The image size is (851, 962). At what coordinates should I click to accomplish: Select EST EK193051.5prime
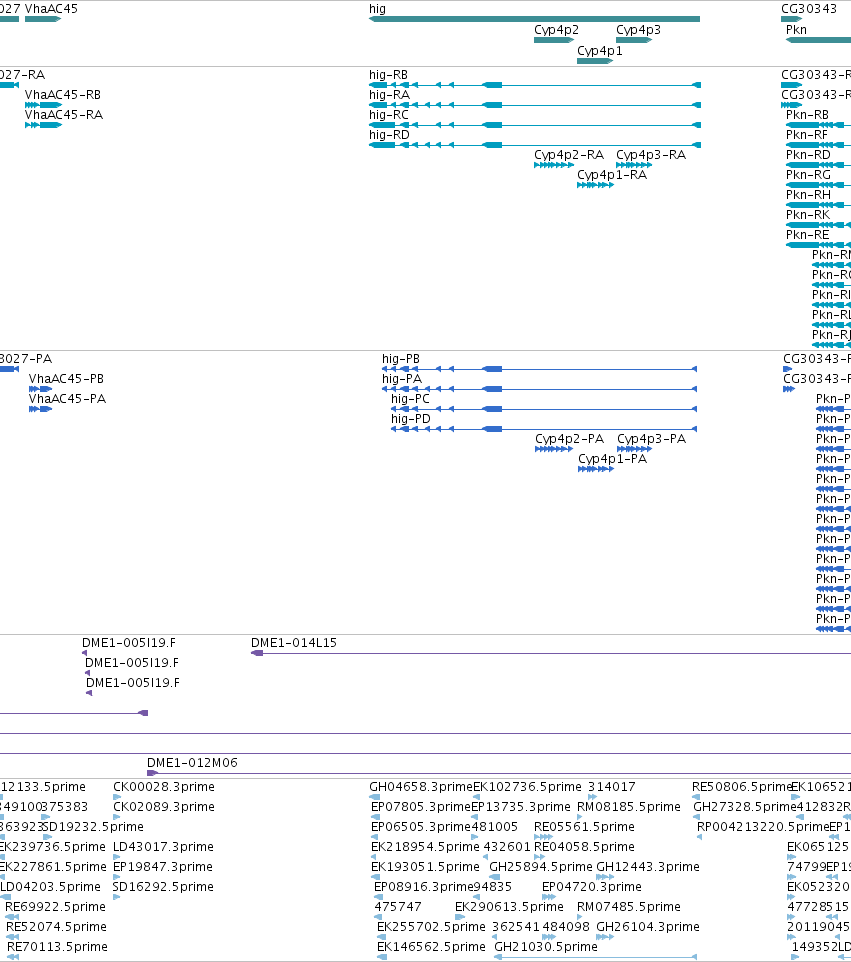coord(425,867)
